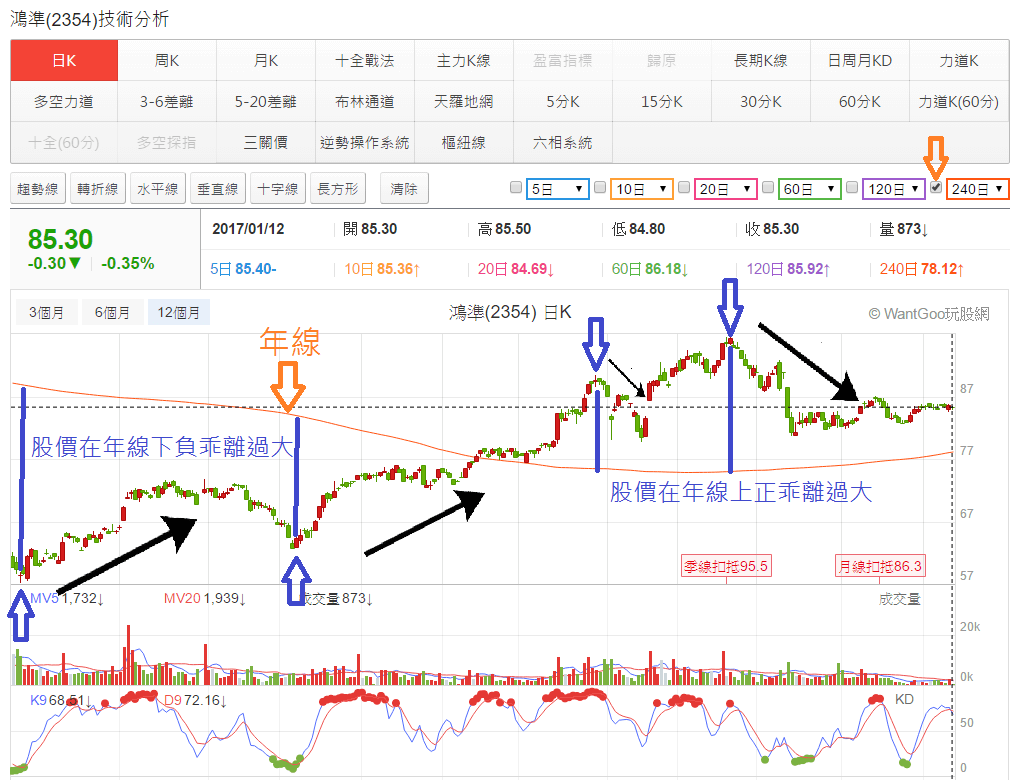This screenshot has width=1014, height=780.
Task: Select the 垂直線 vertical line tool
Action: (x=217, y=188)
